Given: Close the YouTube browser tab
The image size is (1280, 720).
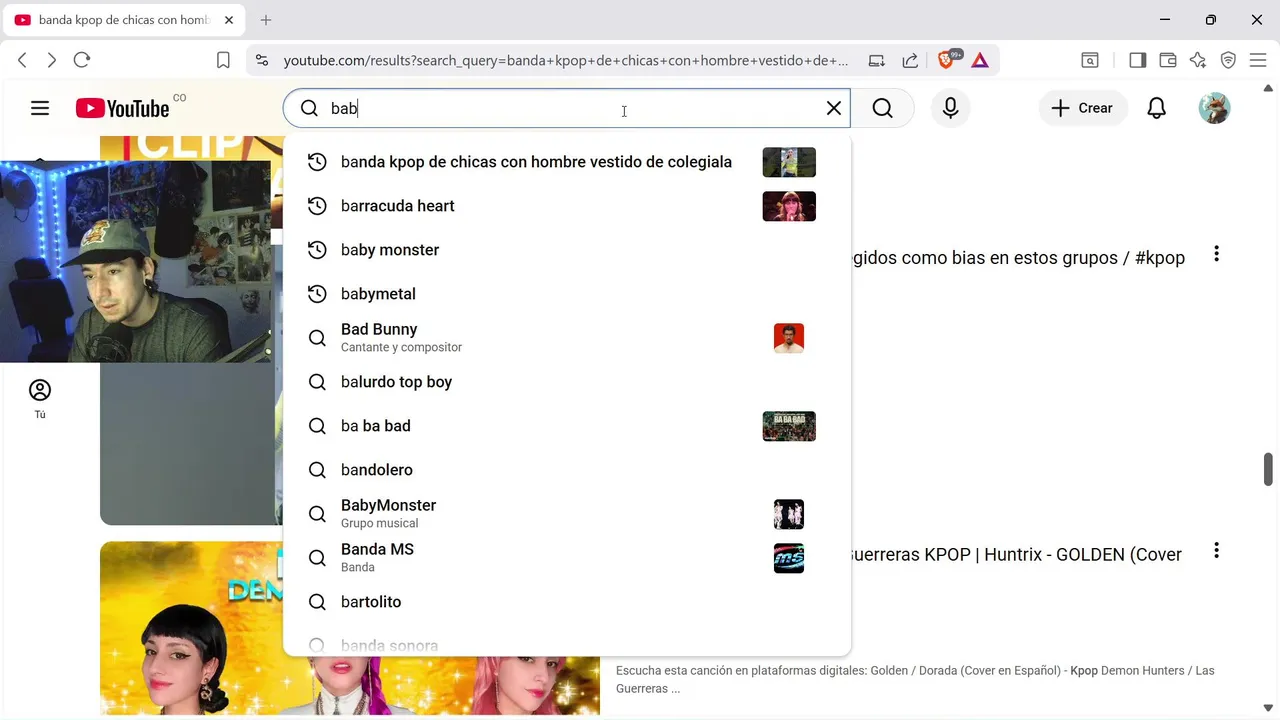Looking at the screenshot, I should [228, 20].
